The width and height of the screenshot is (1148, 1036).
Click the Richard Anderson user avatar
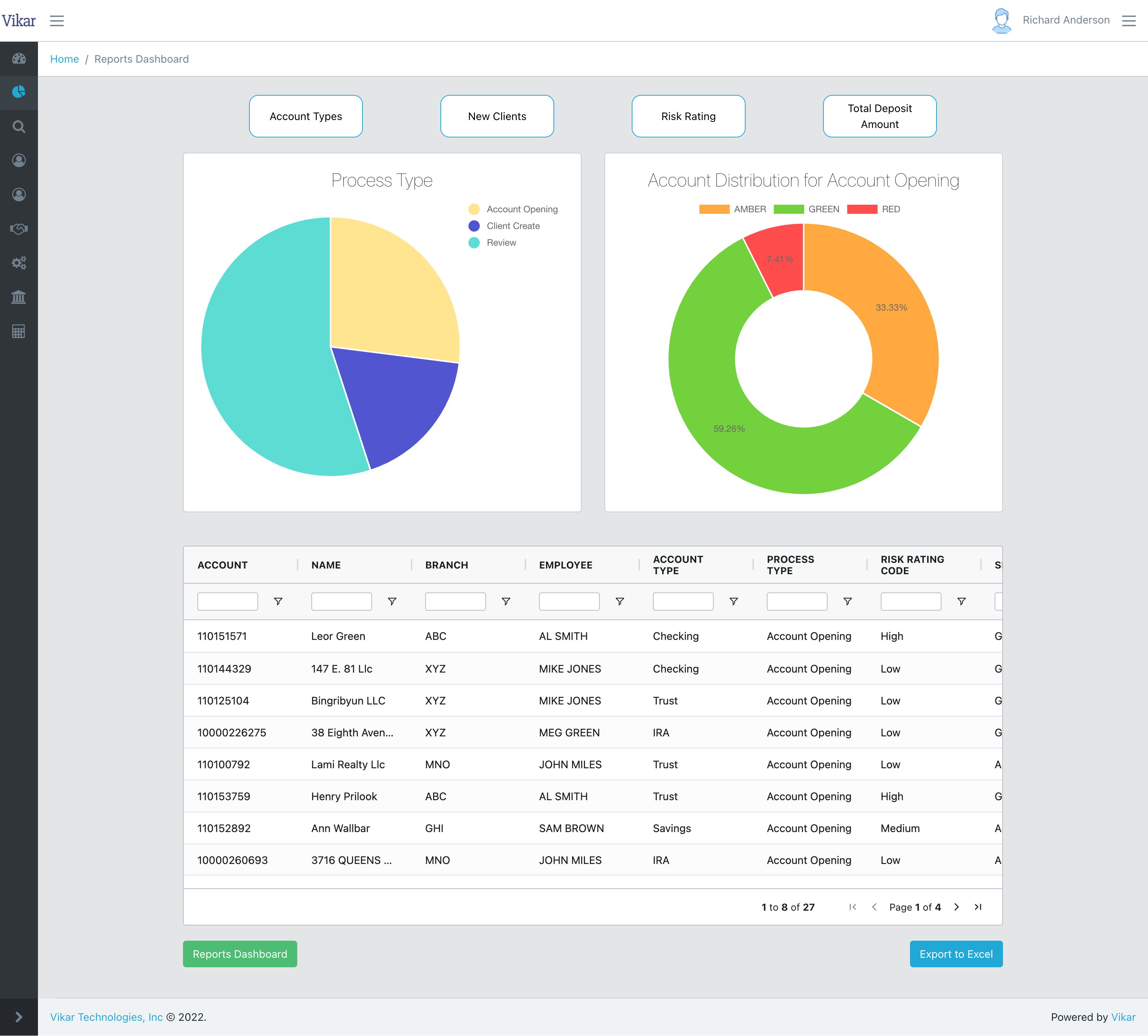pos(1001,21)
